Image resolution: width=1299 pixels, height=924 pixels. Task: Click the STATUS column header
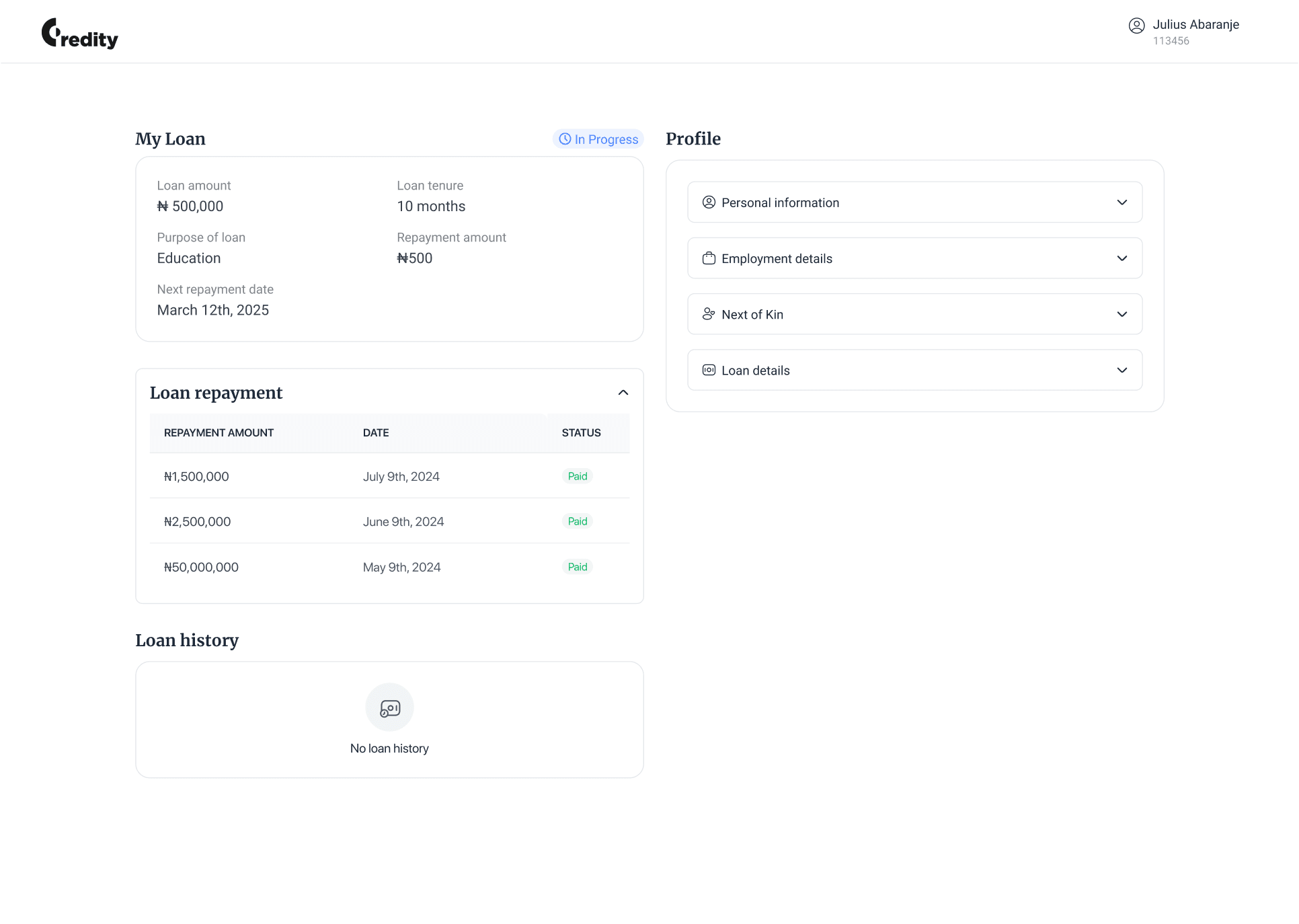click(x=581, y=433)
